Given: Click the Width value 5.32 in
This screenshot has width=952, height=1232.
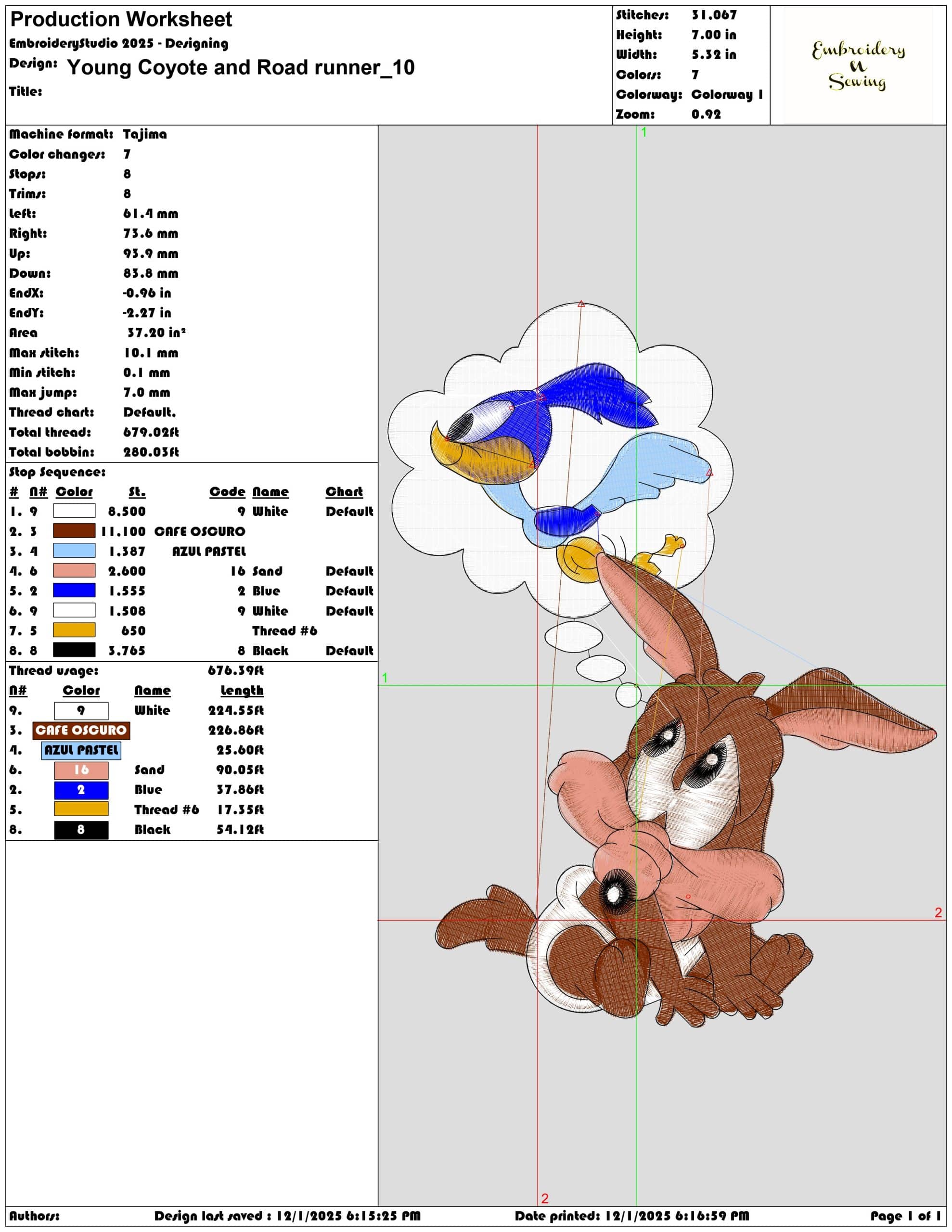Looking at the screenshot, I should tap(714, 55).
